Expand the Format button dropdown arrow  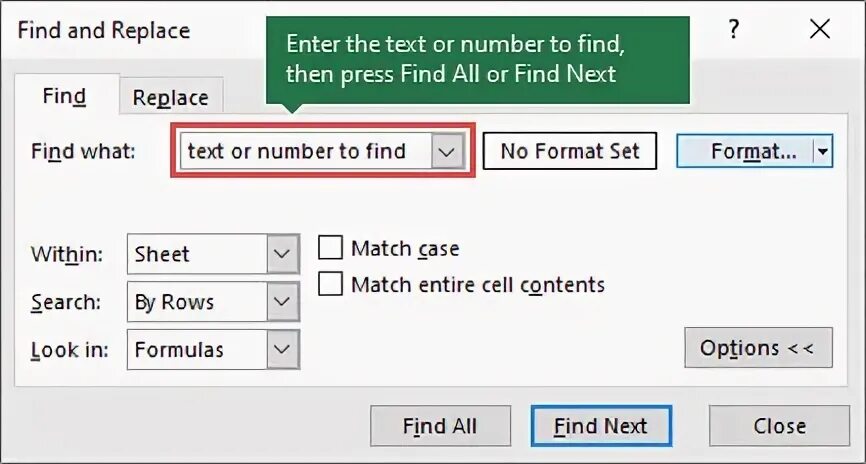[x=822, y=152]
